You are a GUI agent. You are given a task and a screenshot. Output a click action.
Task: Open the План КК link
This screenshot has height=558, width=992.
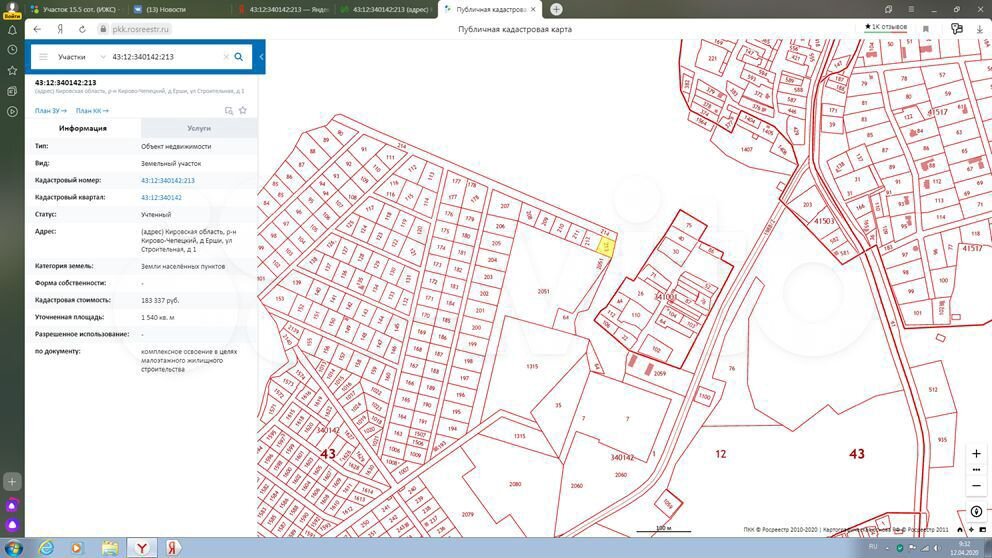[91, 111]
